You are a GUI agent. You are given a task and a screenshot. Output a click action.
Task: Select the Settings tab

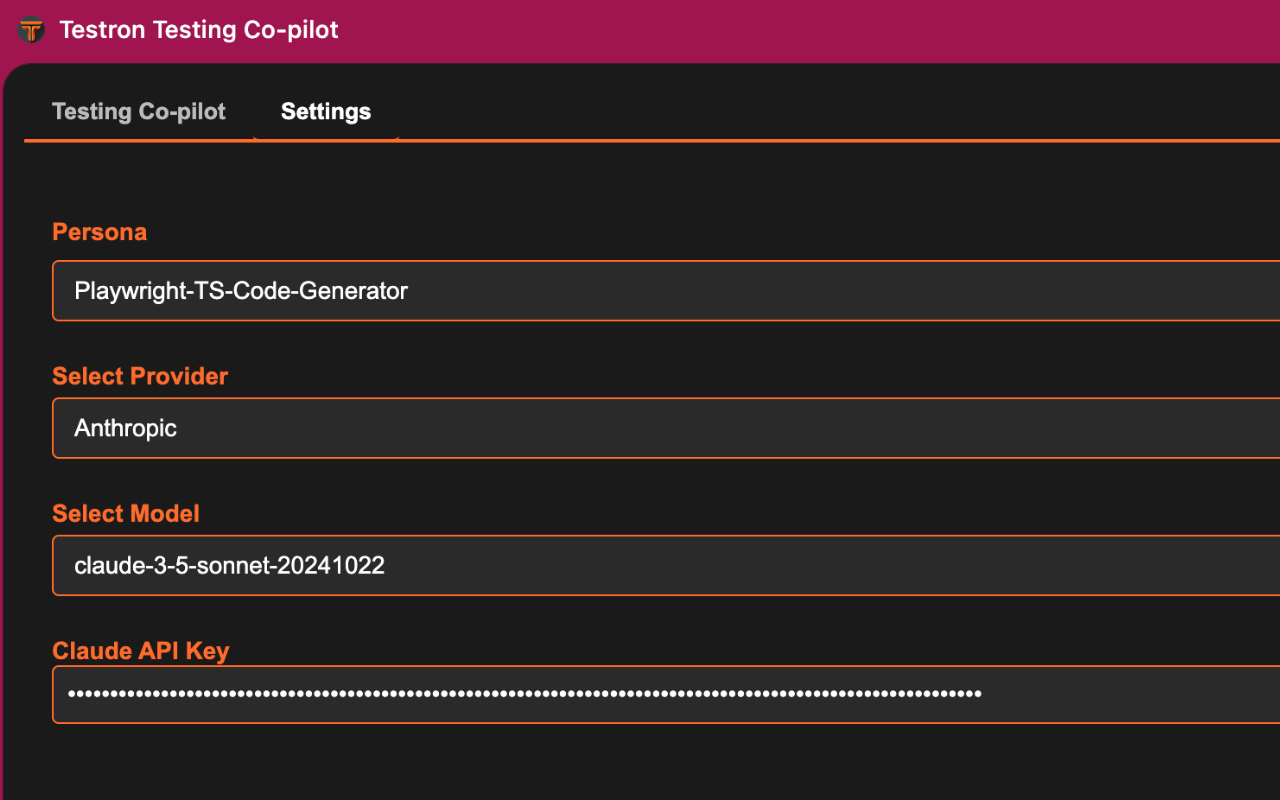(326, 111)
